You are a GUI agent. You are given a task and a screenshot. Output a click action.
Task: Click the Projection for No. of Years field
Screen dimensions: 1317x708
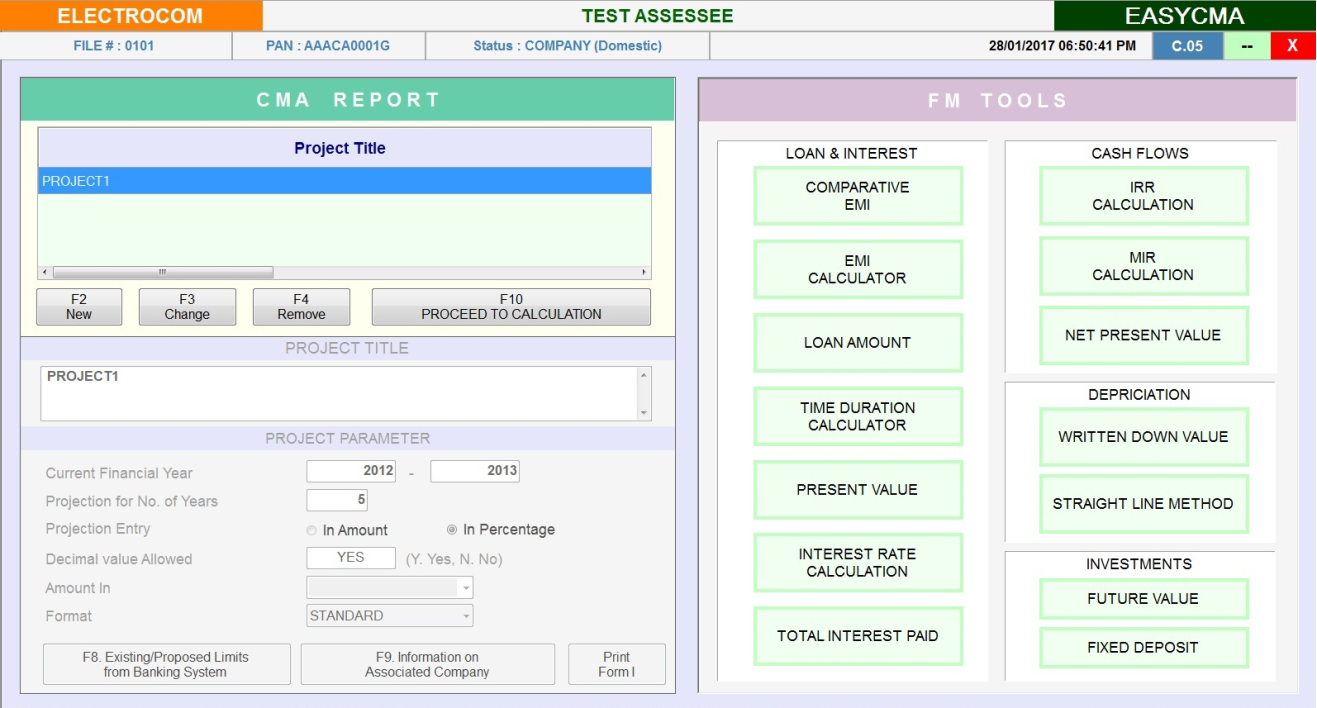337,500
